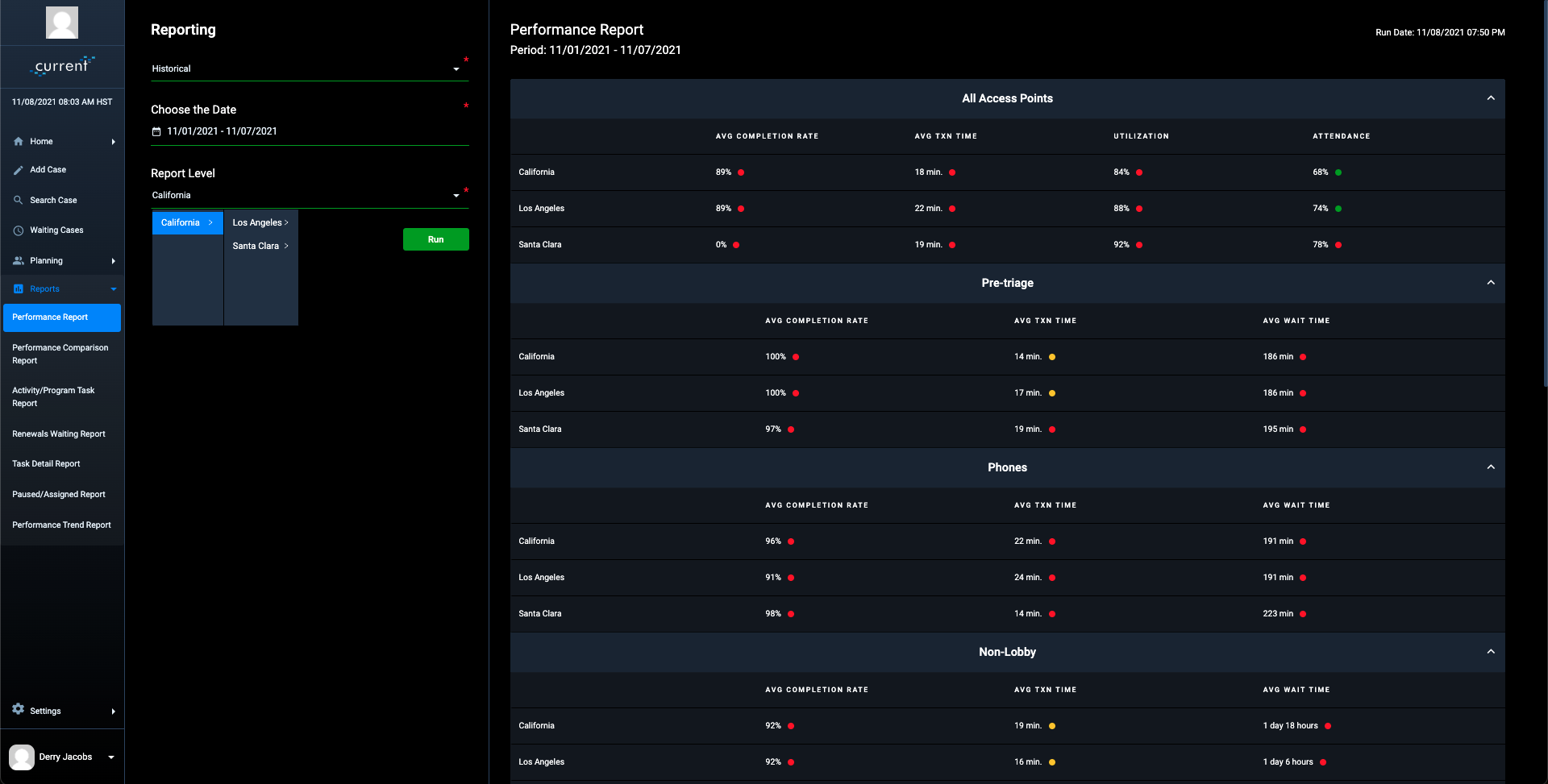Collapse the Reports menu arrow
The height and width of the screenshot is (784, 1548).
pos(114,289)
